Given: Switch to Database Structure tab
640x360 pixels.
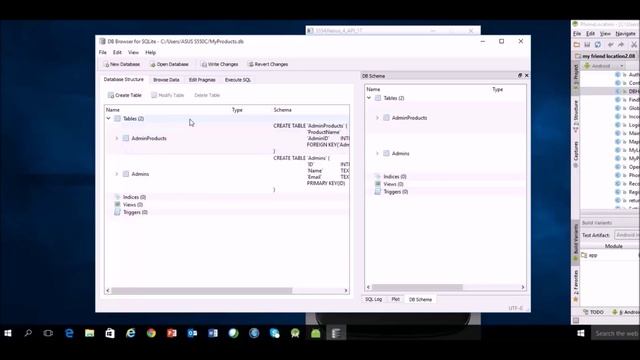Looking at the screenshot, I should coord(124,79).
